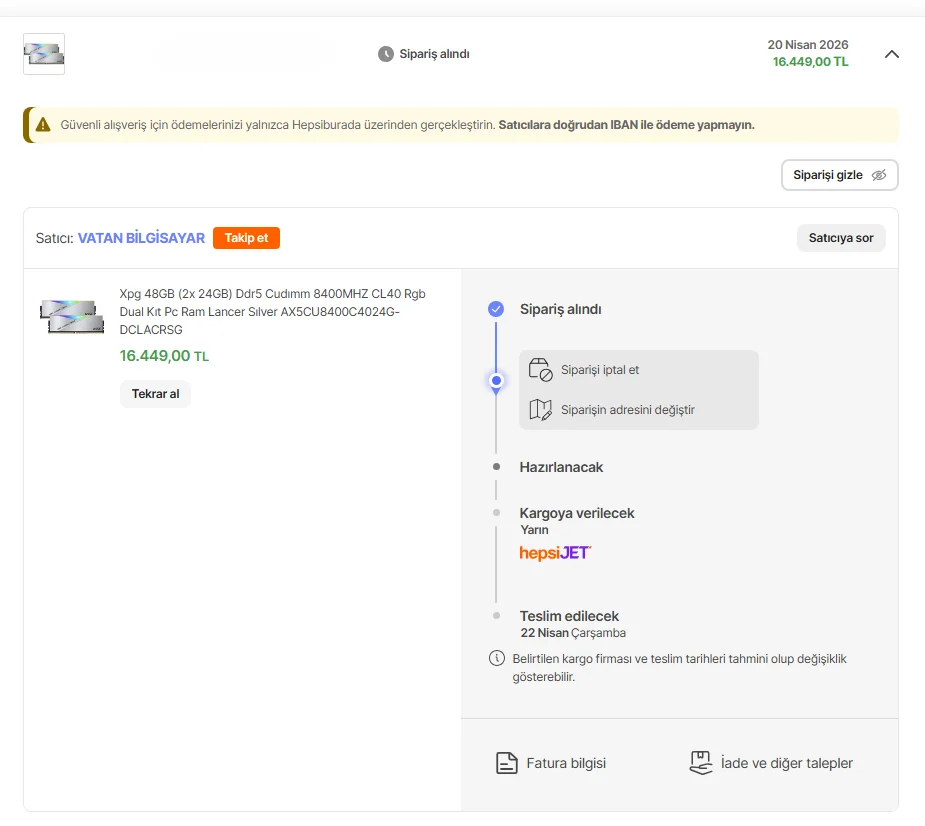This screenshot has height=826, width=925.
Task: Click the hepsiJET carrier logo
Action: point(555,552)
